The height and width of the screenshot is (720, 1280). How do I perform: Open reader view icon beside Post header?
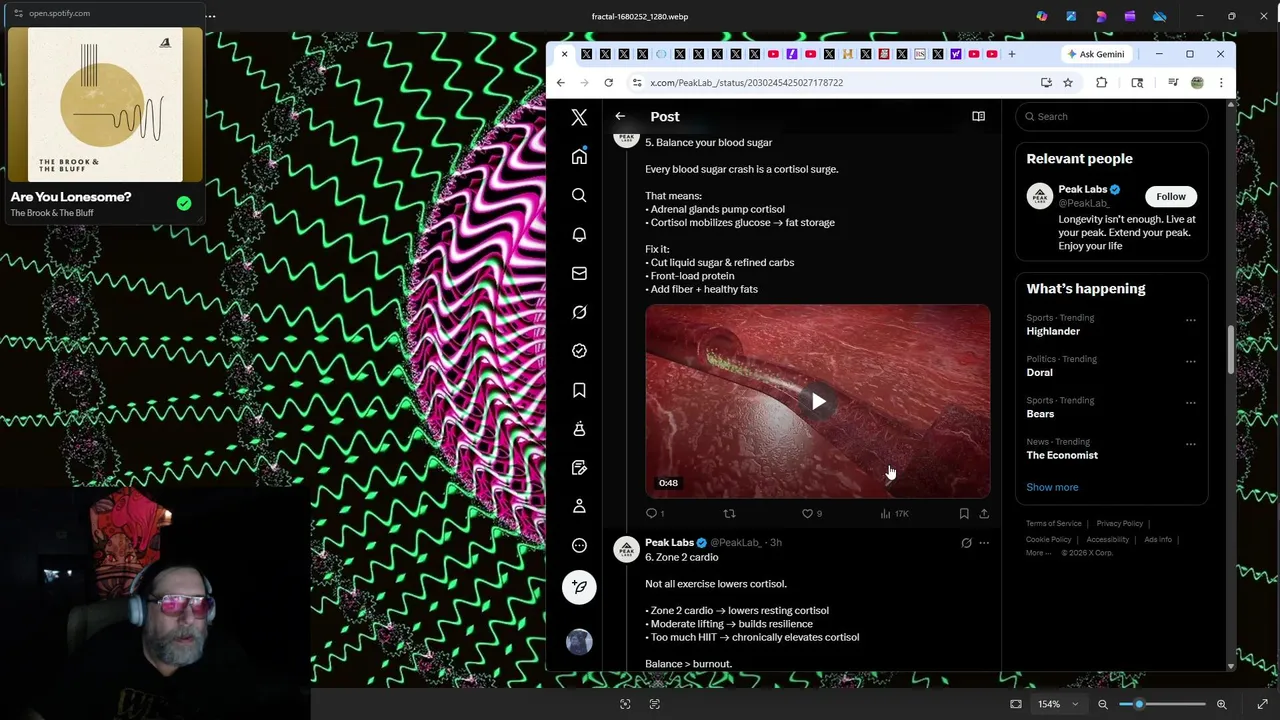click(x=978, y=116)
